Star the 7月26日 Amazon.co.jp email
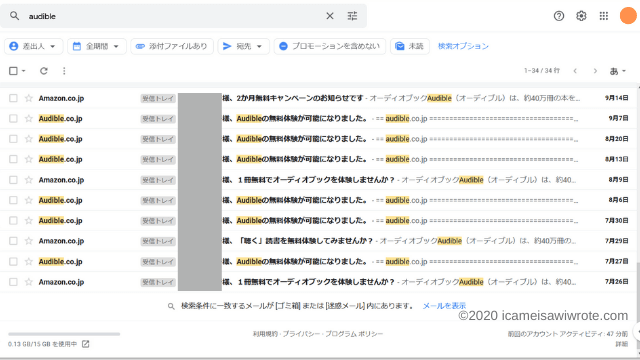 (x=29, y=282)
